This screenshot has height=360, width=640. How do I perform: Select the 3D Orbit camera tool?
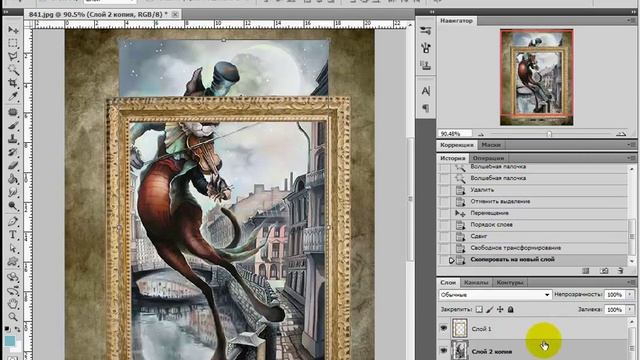tap(13, 291)
